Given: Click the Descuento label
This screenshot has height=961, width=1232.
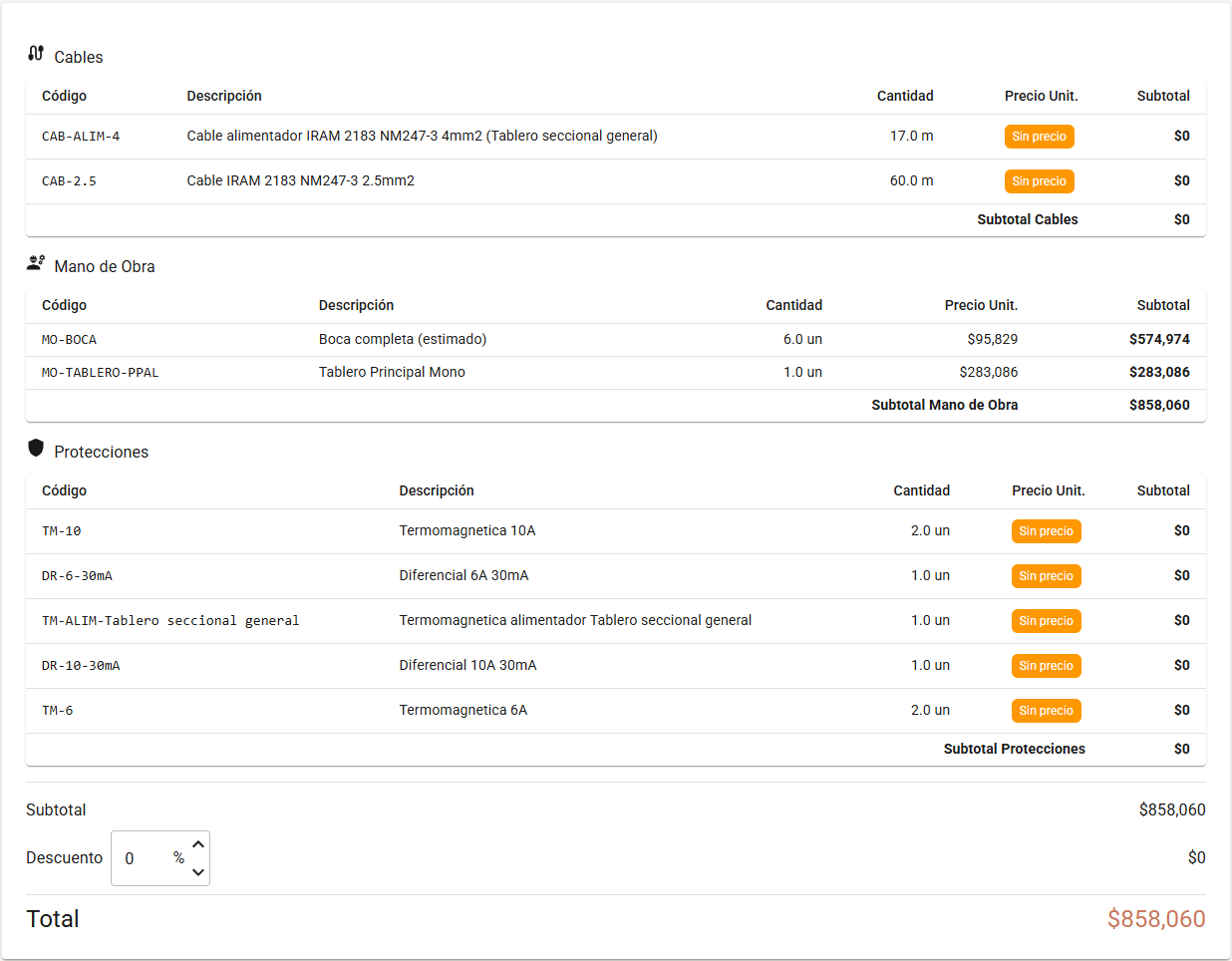Looking at the screenshot, I should [x=64, y=857].
